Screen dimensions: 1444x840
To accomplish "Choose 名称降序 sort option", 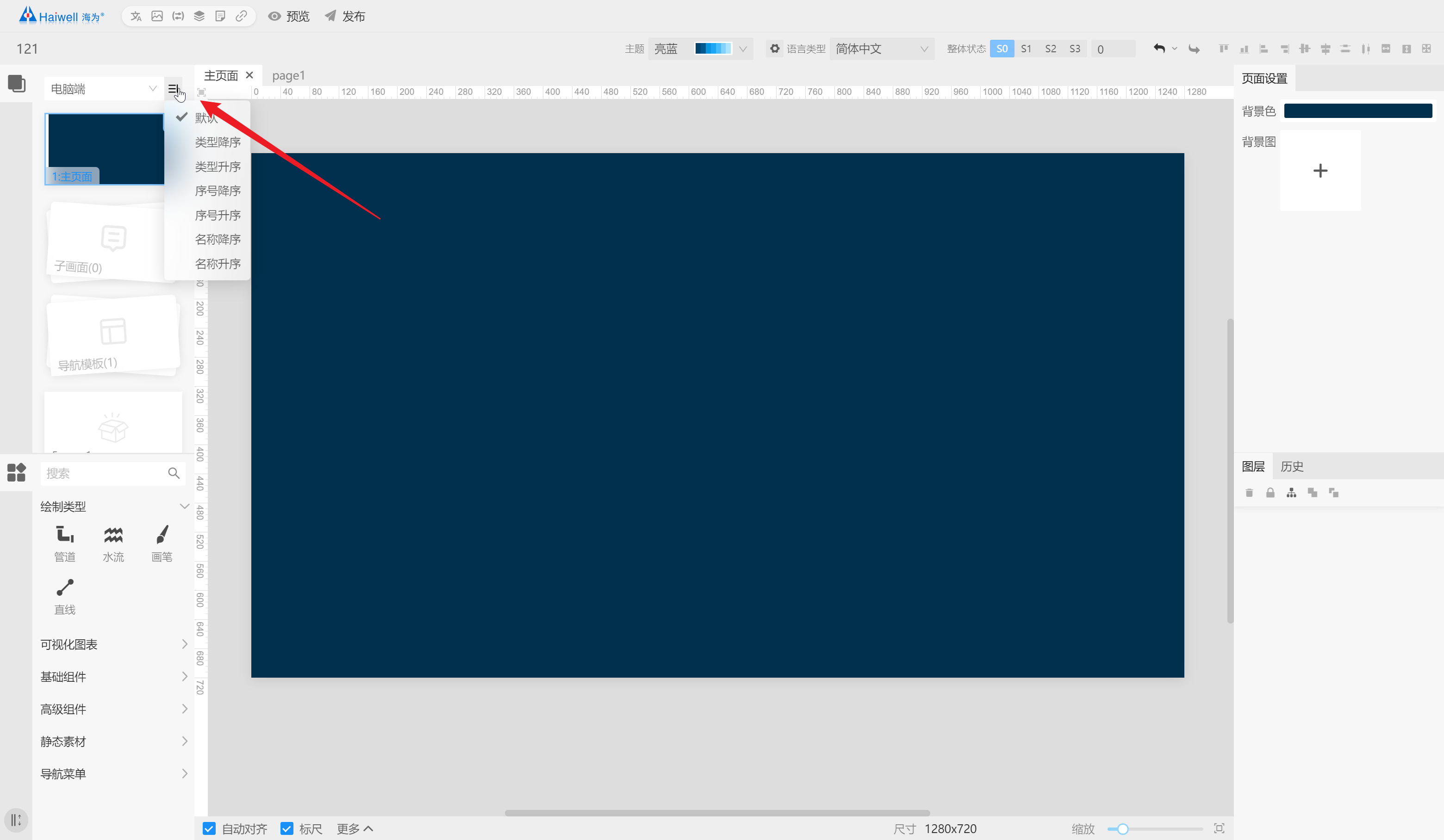I will [x=217, y=239].
